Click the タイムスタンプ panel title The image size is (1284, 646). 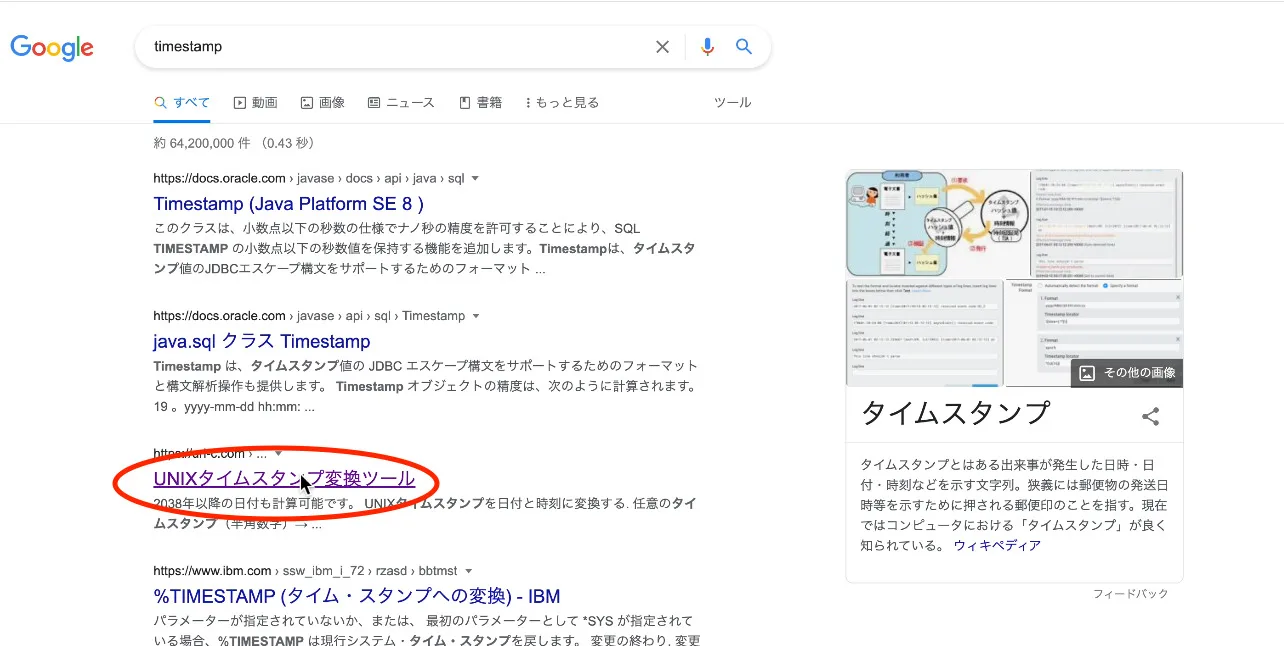pyautogui.click(x=955, y=413)
